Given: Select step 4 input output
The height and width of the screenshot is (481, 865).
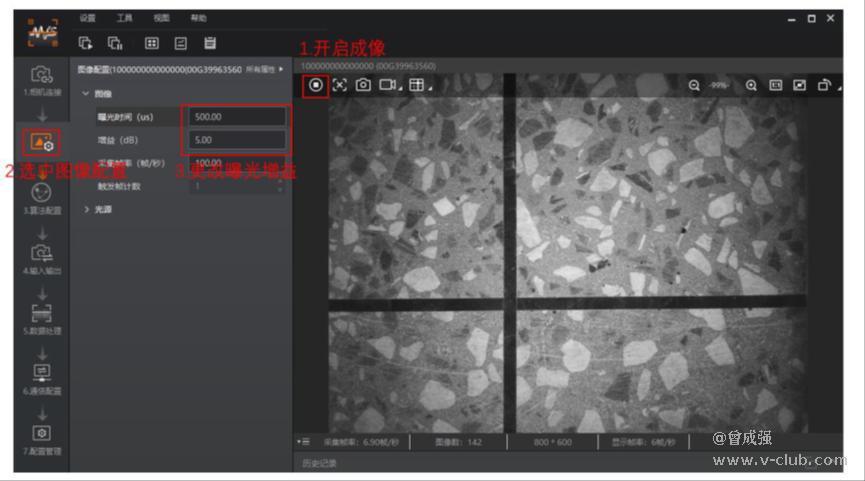Looking at the screenshot, I should point(42,259).
